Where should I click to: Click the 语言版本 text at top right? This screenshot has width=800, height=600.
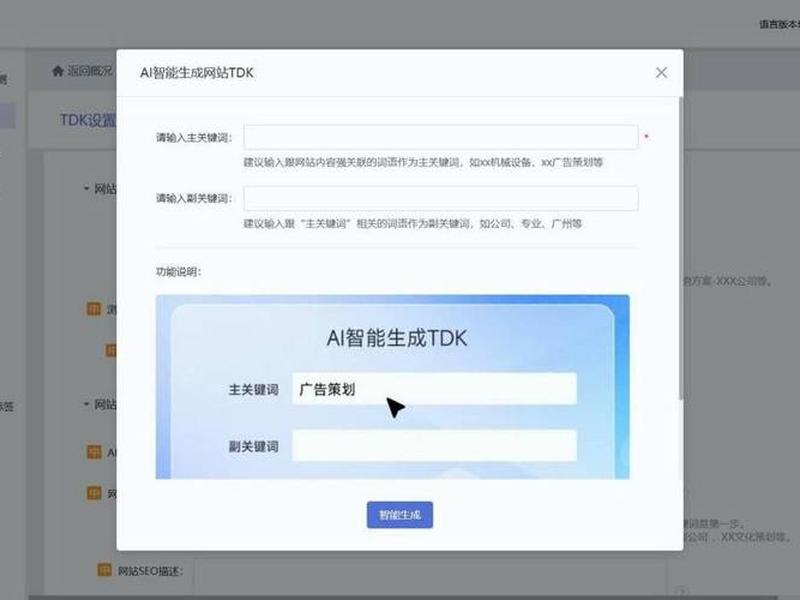[780, 24]
